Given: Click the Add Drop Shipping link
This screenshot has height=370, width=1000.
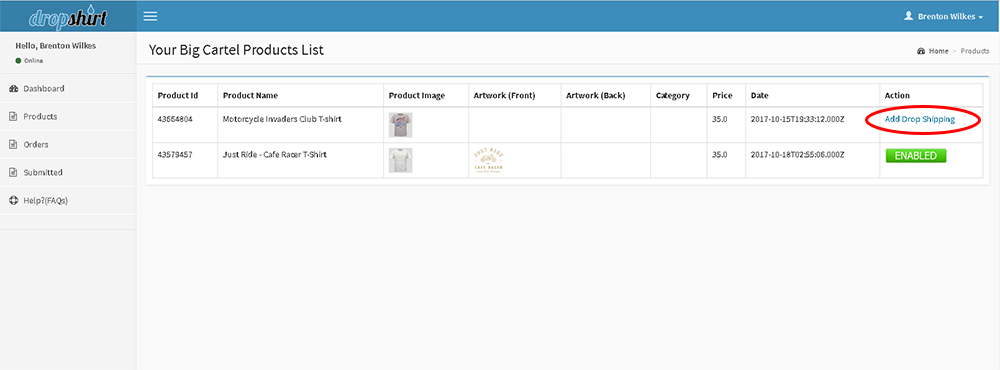Looking at the screenshot, I should (x=920, y=119).
